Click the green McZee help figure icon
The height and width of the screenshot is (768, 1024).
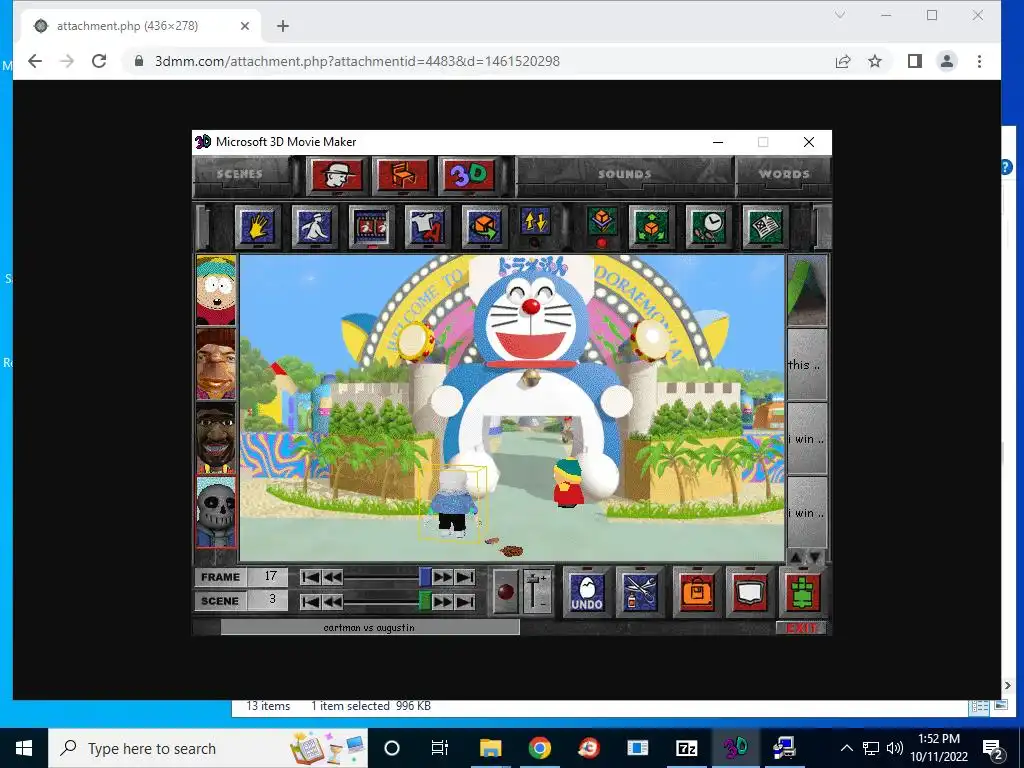tap(803, 592)
